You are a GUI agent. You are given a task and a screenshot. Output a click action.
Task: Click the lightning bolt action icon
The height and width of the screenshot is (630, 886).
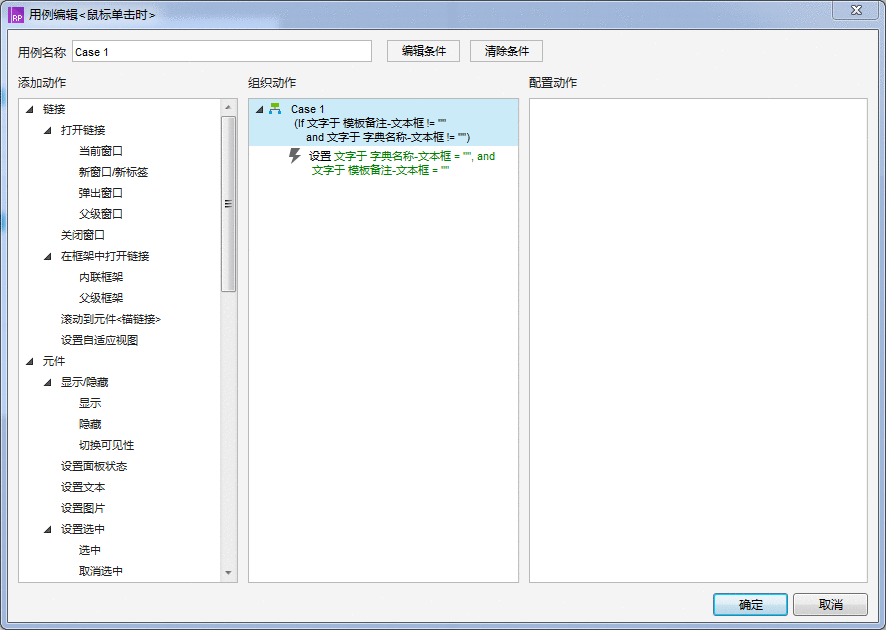[x=294, y=155]
